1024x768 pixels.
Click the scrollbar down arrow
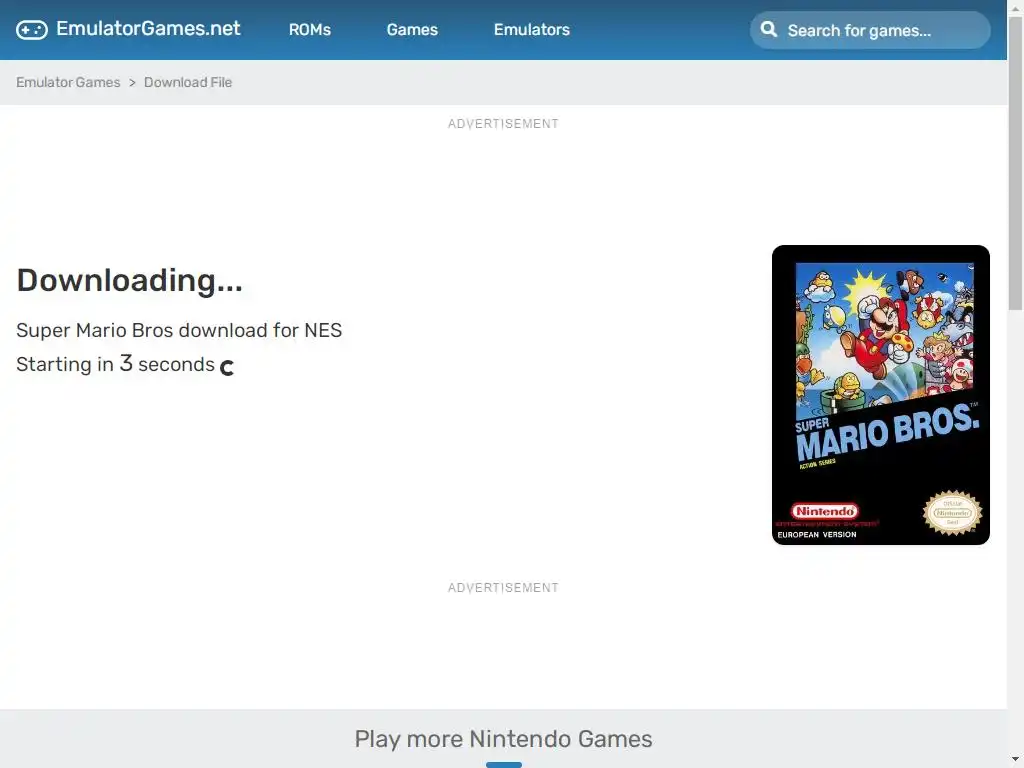(x=1016, y=760)
